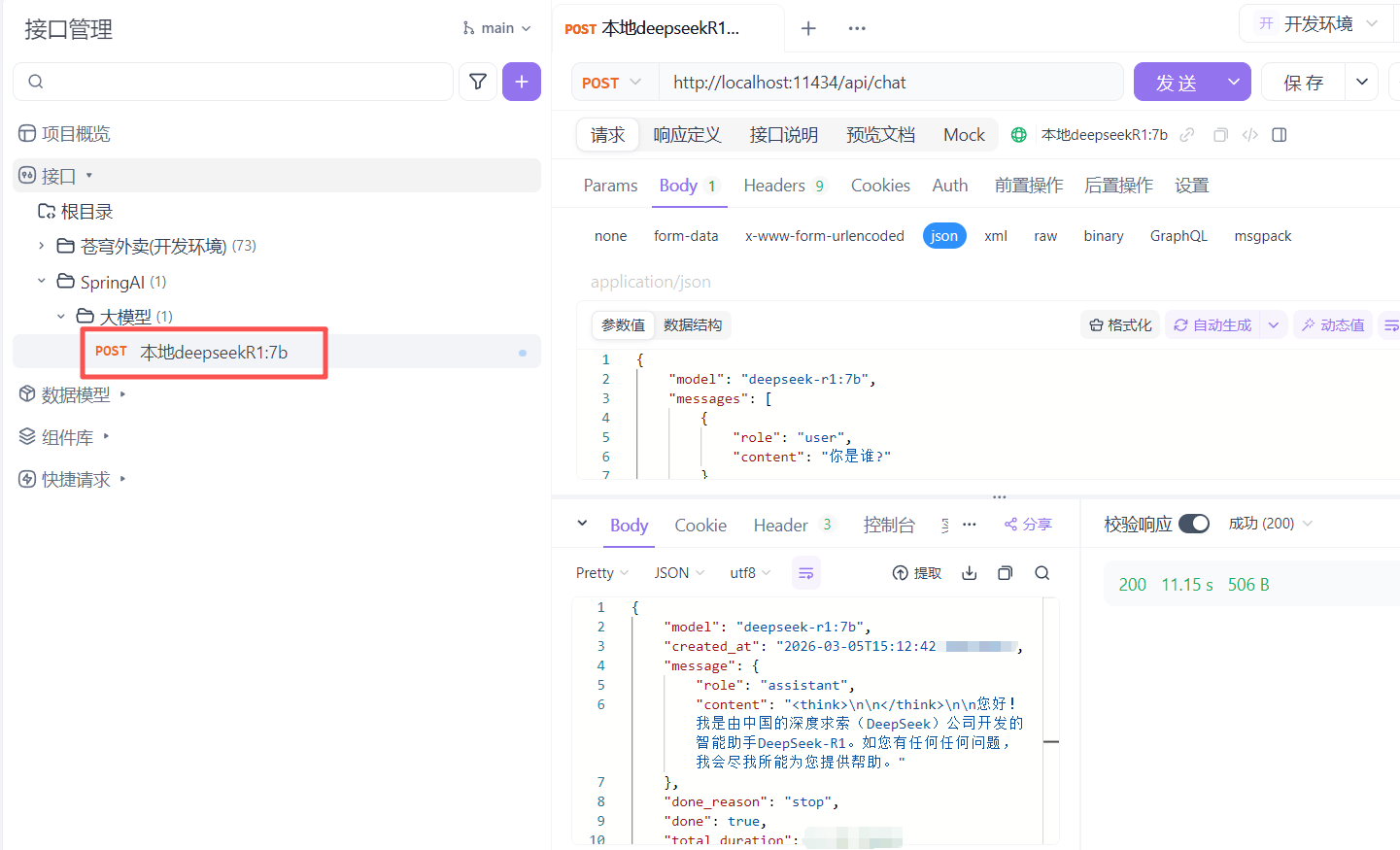Toggle the 校验响应 switch
The width and height of the screenshot is (1400, 850).
point(1194,525)
